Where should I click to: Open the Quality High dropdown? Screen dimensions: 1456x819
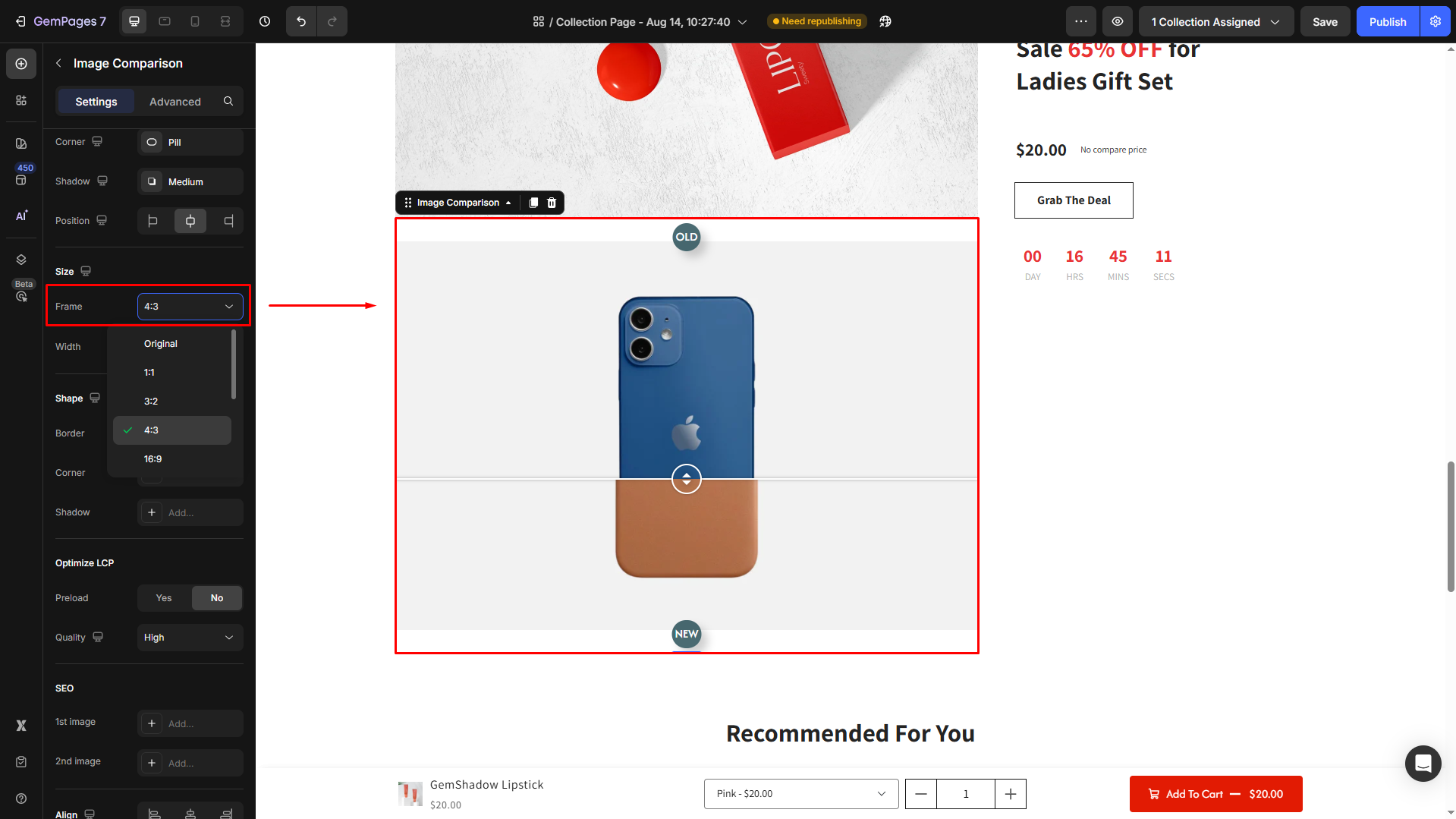190,638
